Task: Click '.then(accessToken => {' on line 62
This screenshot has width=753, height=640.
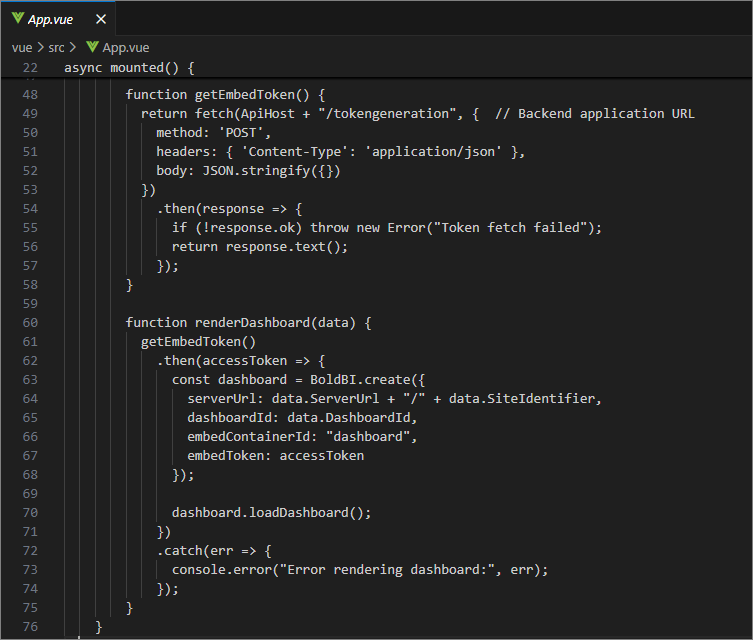Action: click(x=241, y=361)
